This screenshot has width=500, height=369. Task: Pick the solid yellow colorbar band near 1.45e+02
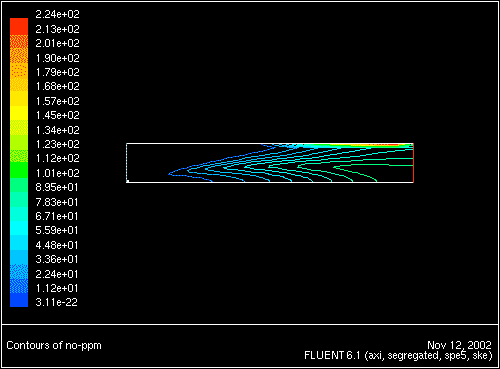(19, 113)
